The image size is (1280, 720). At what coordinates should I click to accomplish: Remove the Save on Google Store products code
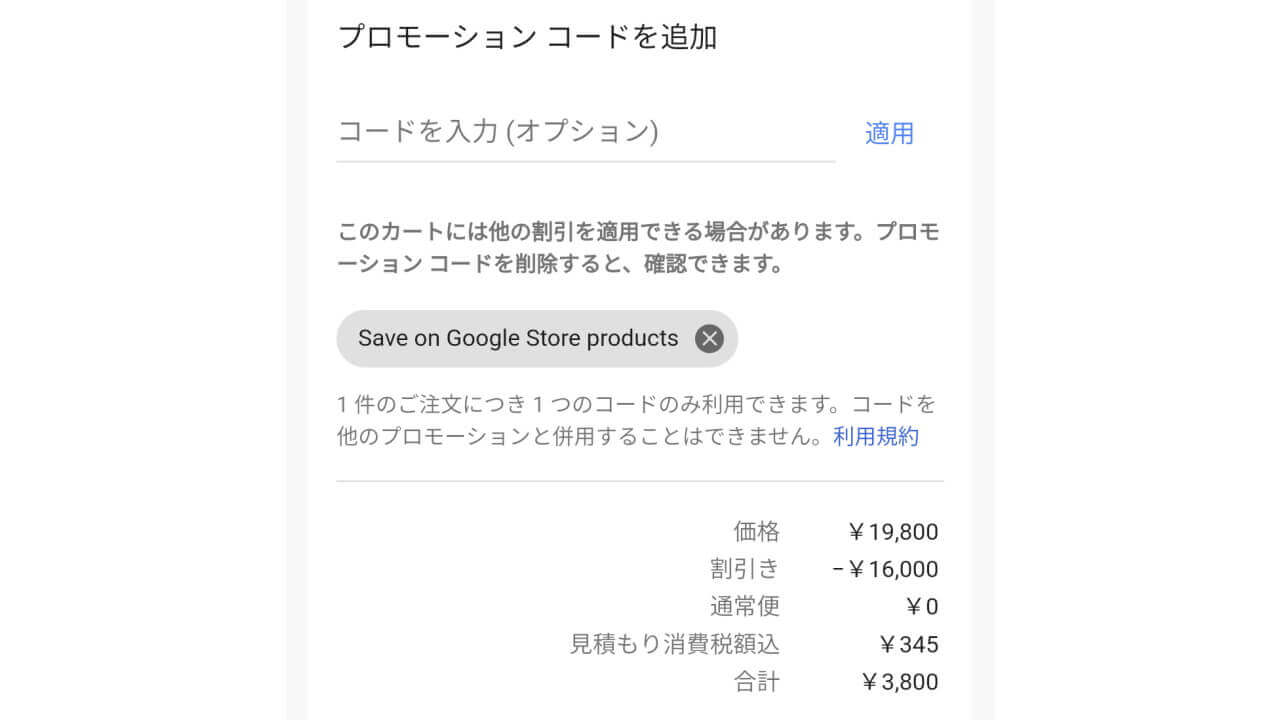point(709,339)
